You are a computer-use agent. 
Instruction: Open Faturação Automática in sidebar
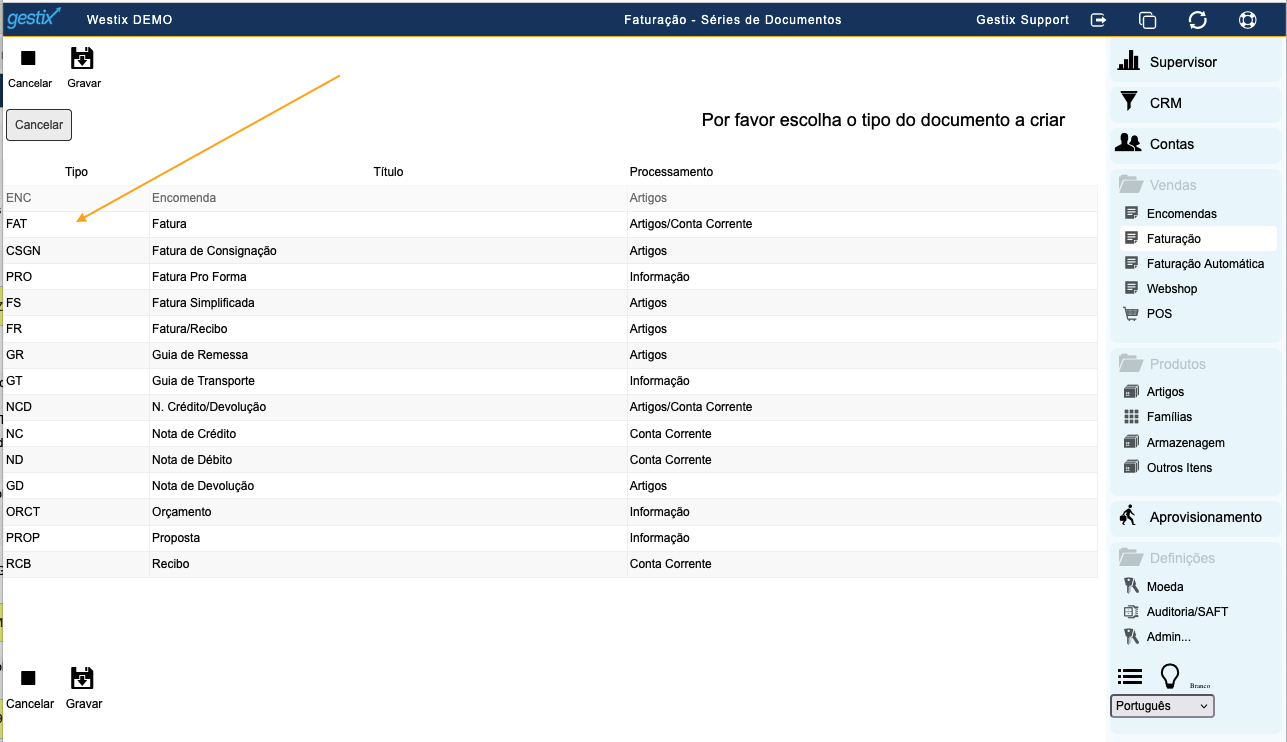click(1205, 264)
